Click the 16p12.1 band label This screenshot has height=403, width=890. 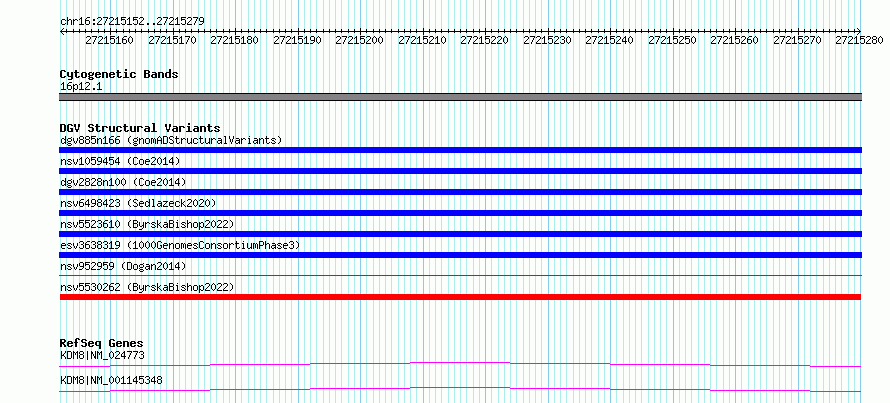[81, 87]
